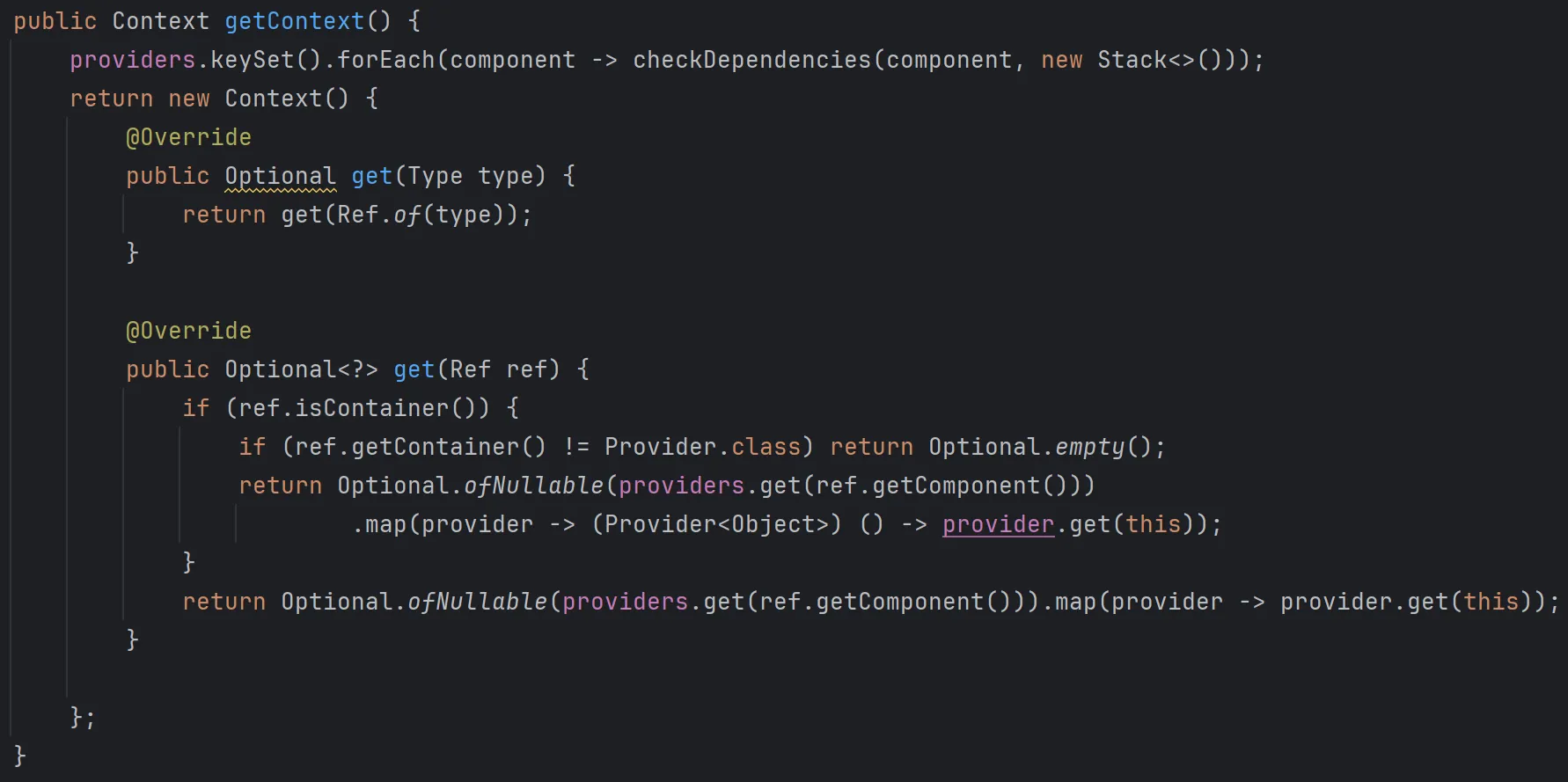
Task: Click the (Provider<Object>) cast expression
Action: click(716, 524)
